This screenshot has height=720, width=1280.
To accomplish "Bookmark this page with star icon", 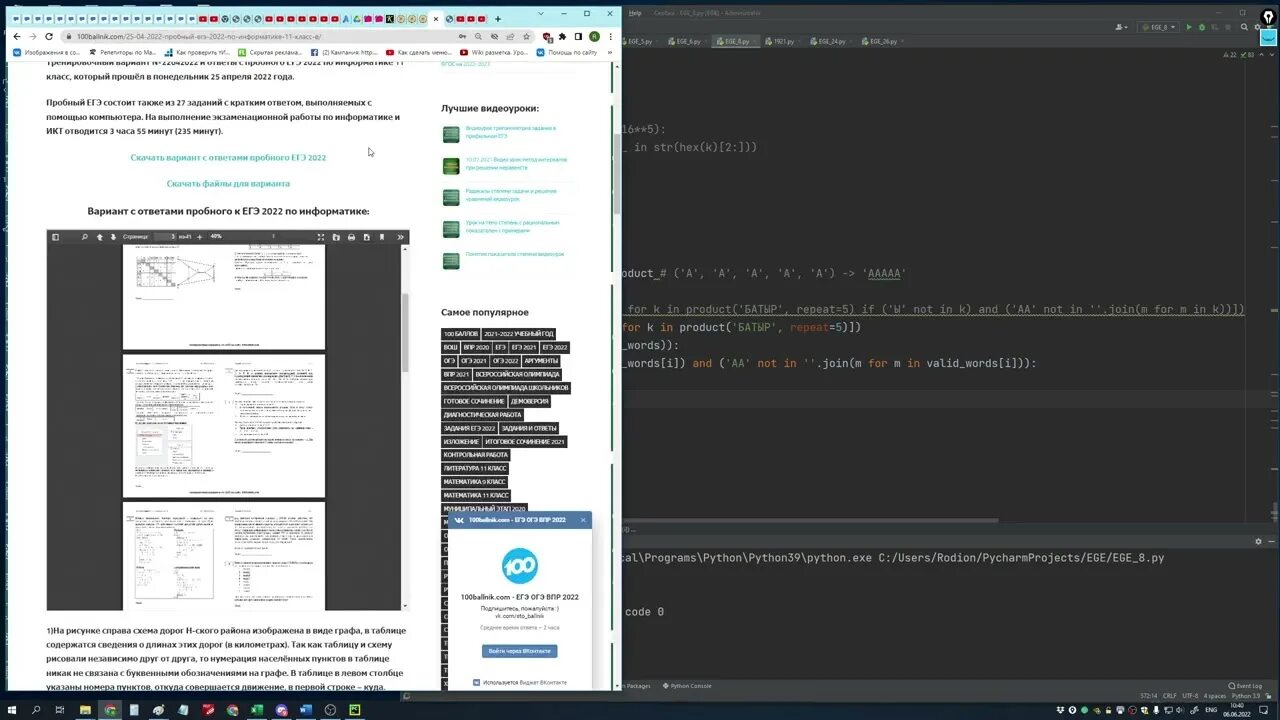I will (x=526, y=36).
